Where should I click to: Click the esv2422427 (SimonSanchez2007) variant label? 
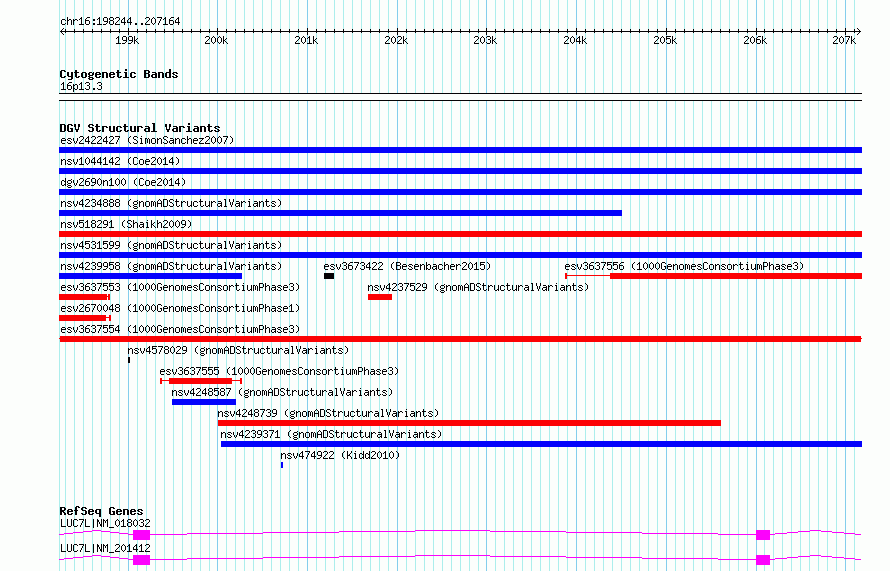[147, 140]
